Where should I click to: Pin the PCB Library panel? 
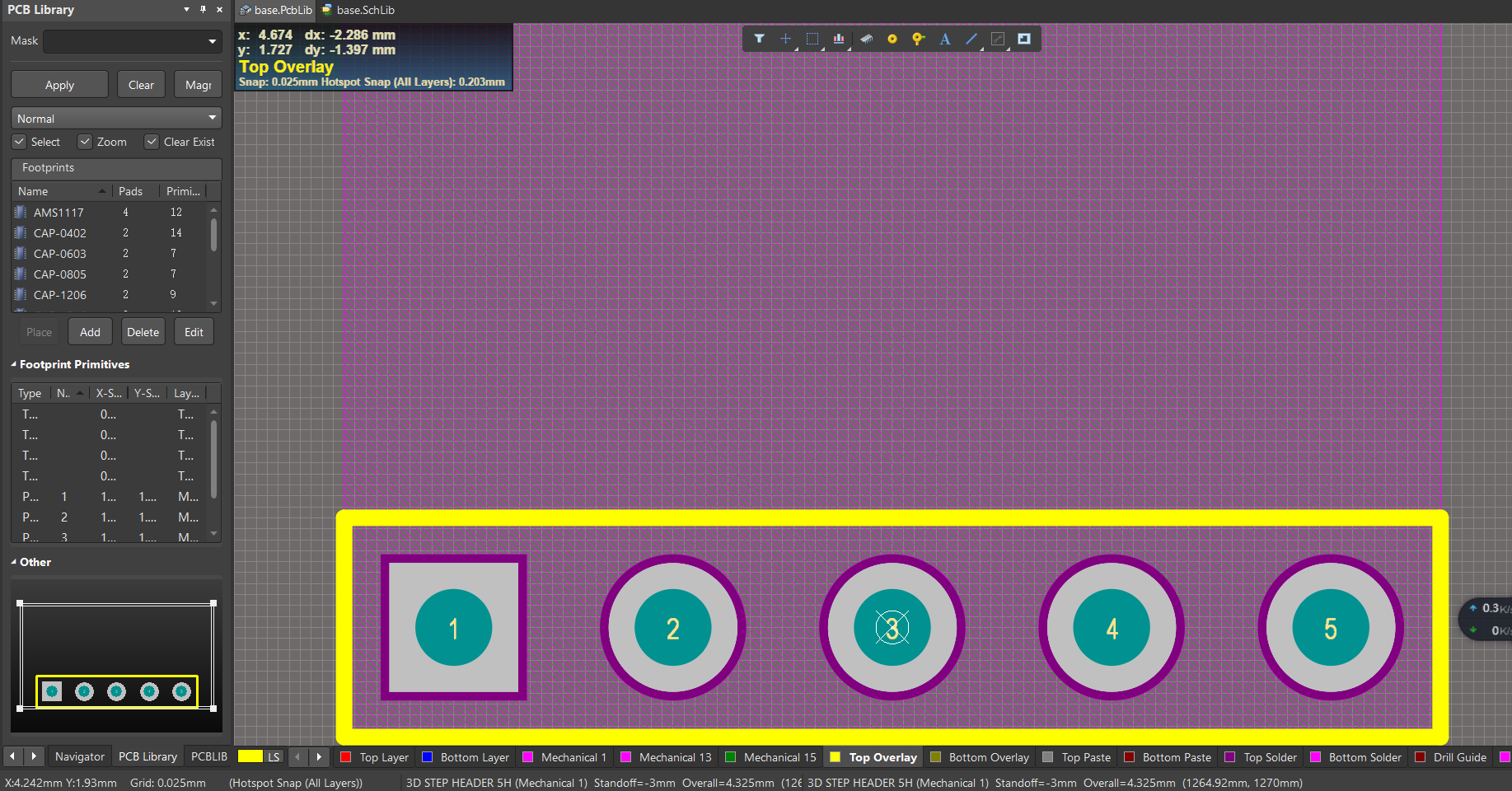[203, 10]
